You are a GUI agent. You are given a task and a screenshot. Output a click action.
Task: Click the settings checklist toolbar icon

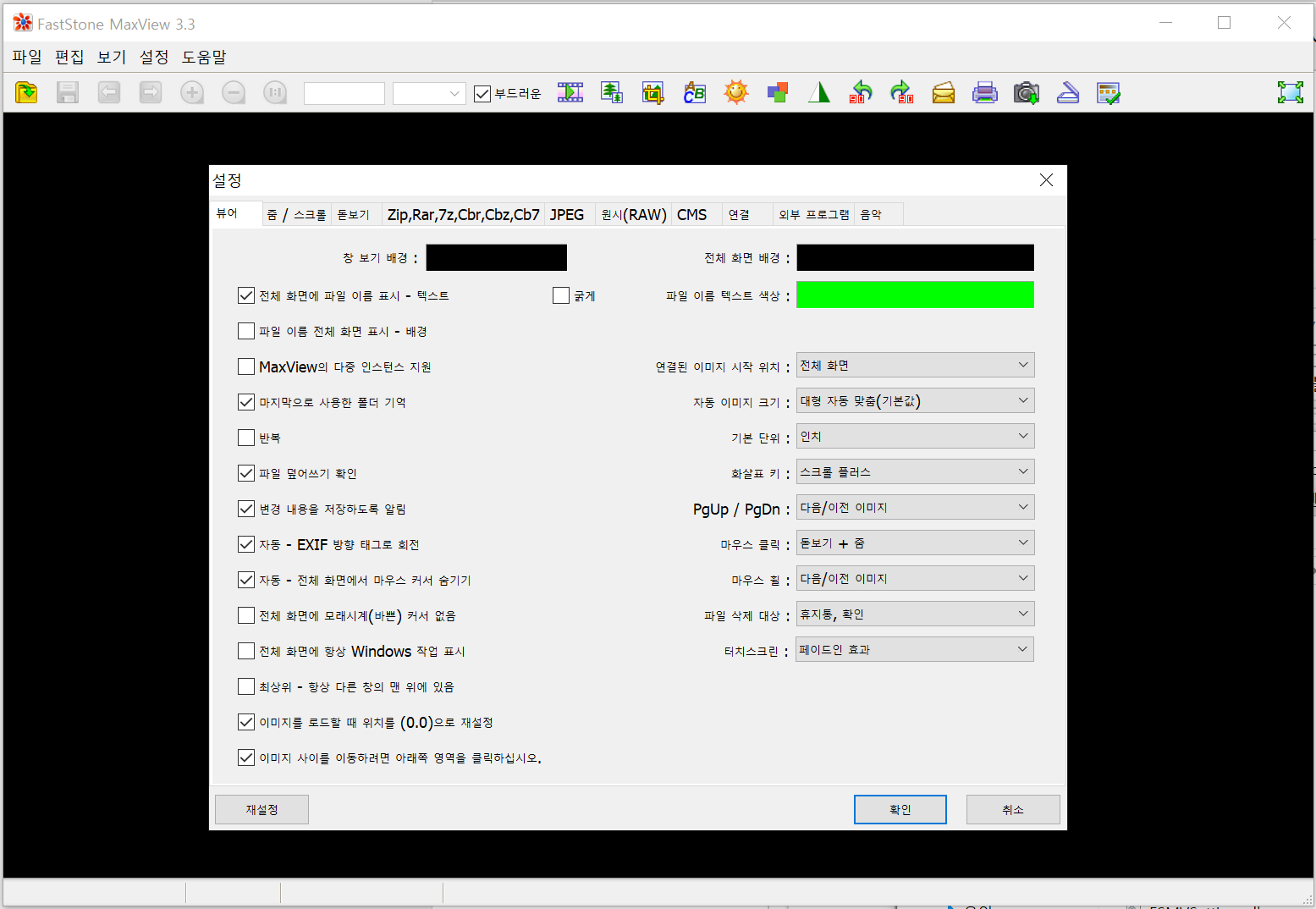point(1109,92)
